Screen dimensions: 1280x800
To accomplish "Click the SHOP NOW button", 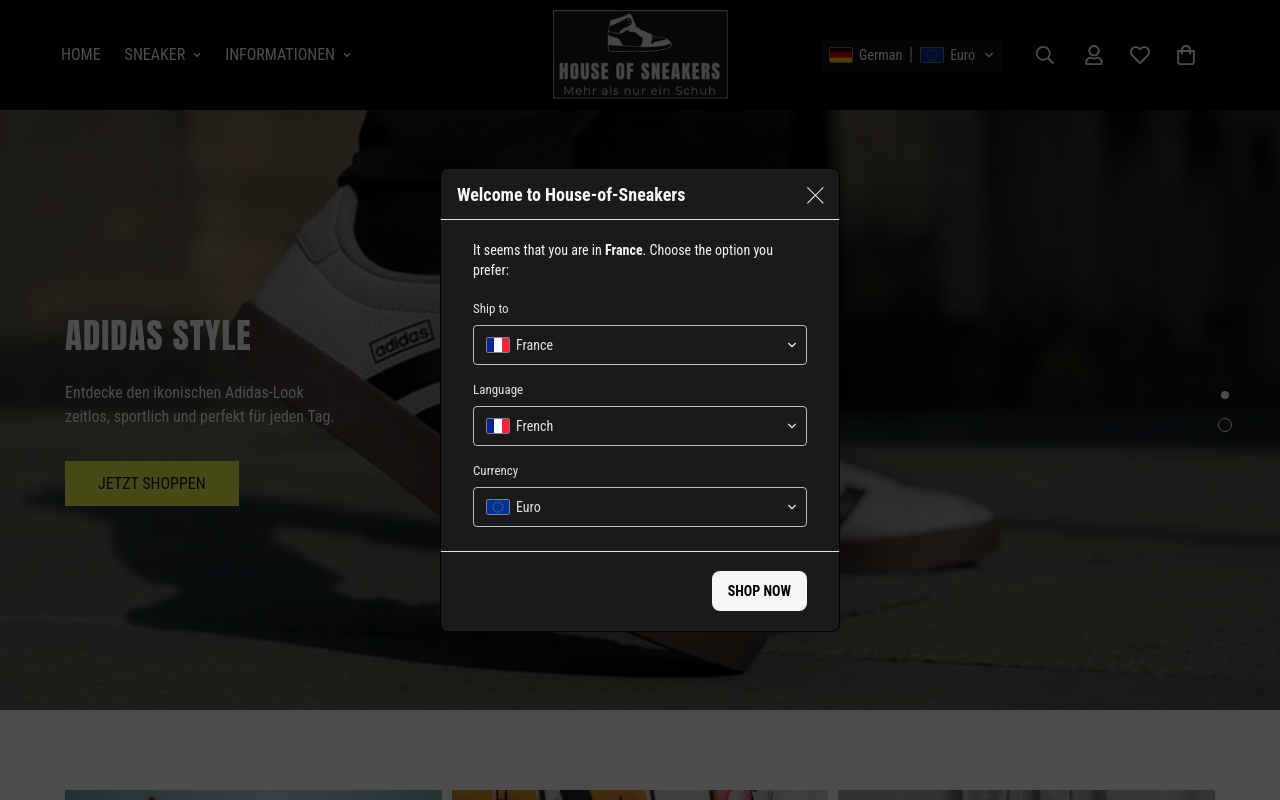I will click(x=759, y=591).
